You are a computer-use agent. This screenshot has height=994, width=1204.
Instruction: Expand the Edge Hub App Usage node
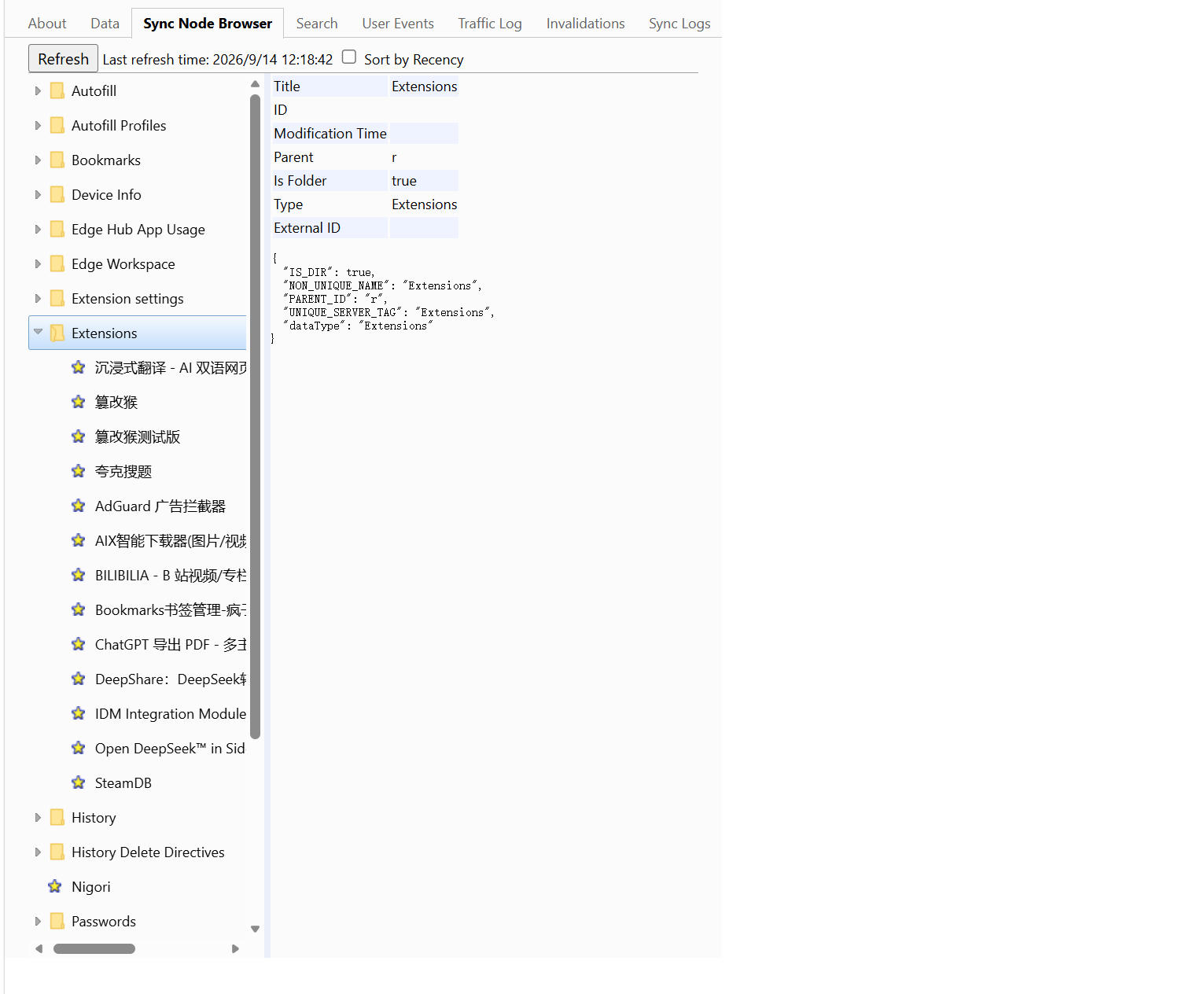point(38,230)
